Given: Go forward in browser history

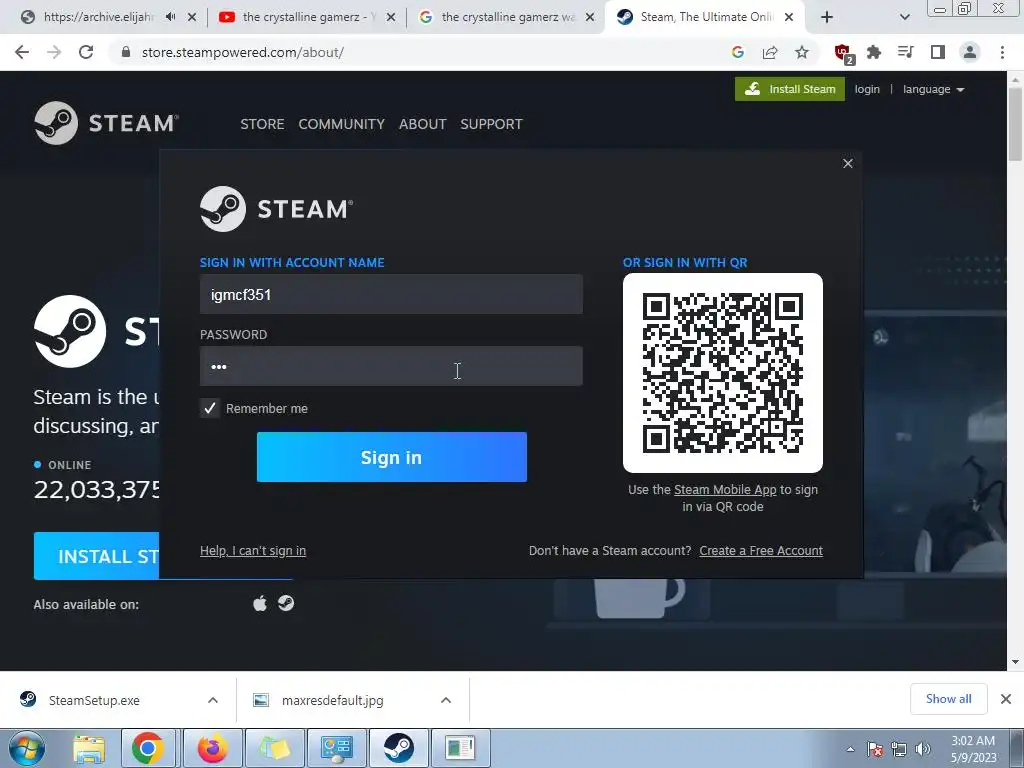Looking at the screenshot, I should [54, 52].
